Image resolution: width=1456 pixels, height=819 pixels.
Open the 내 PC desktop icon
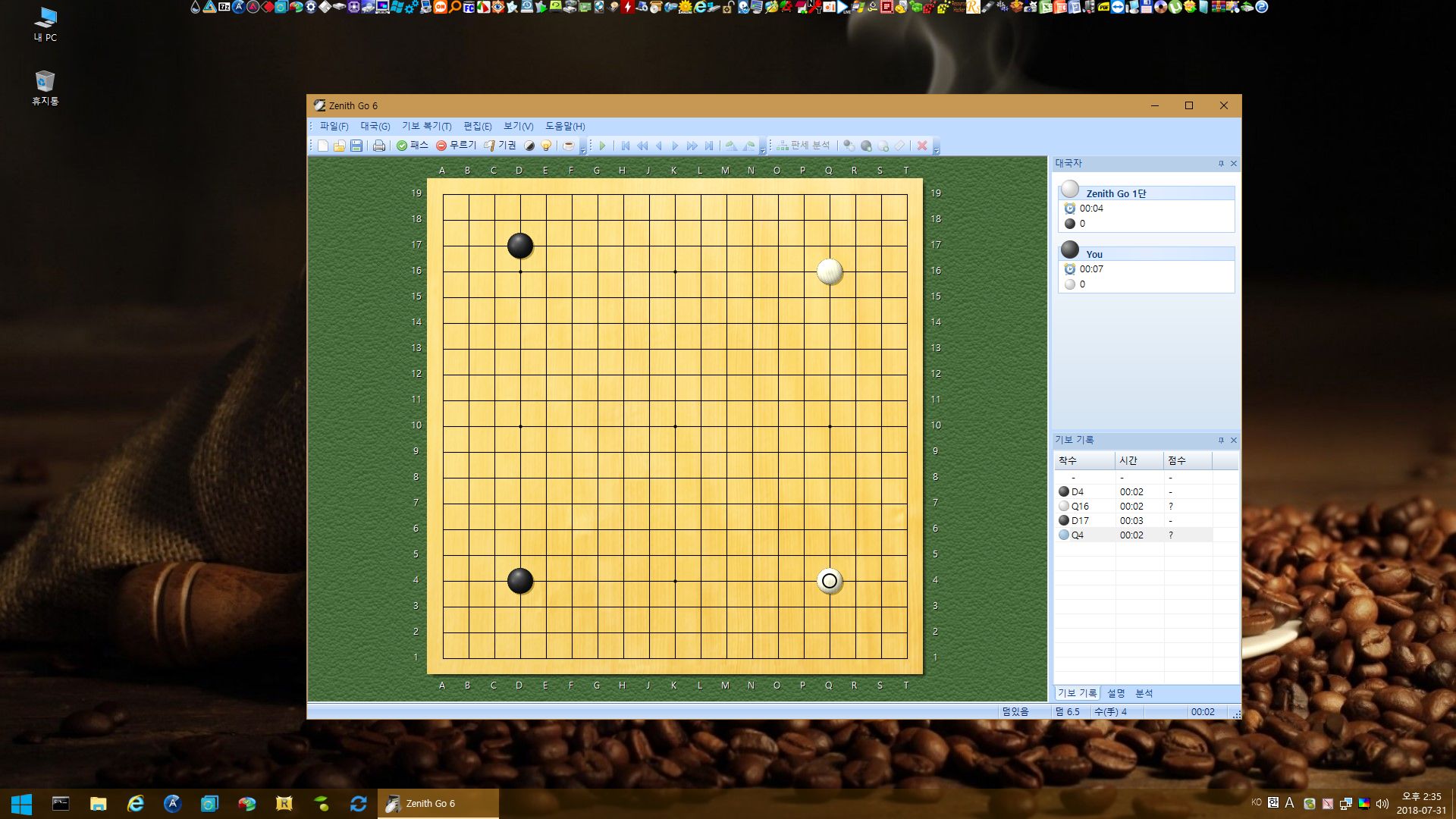(45, 24)
